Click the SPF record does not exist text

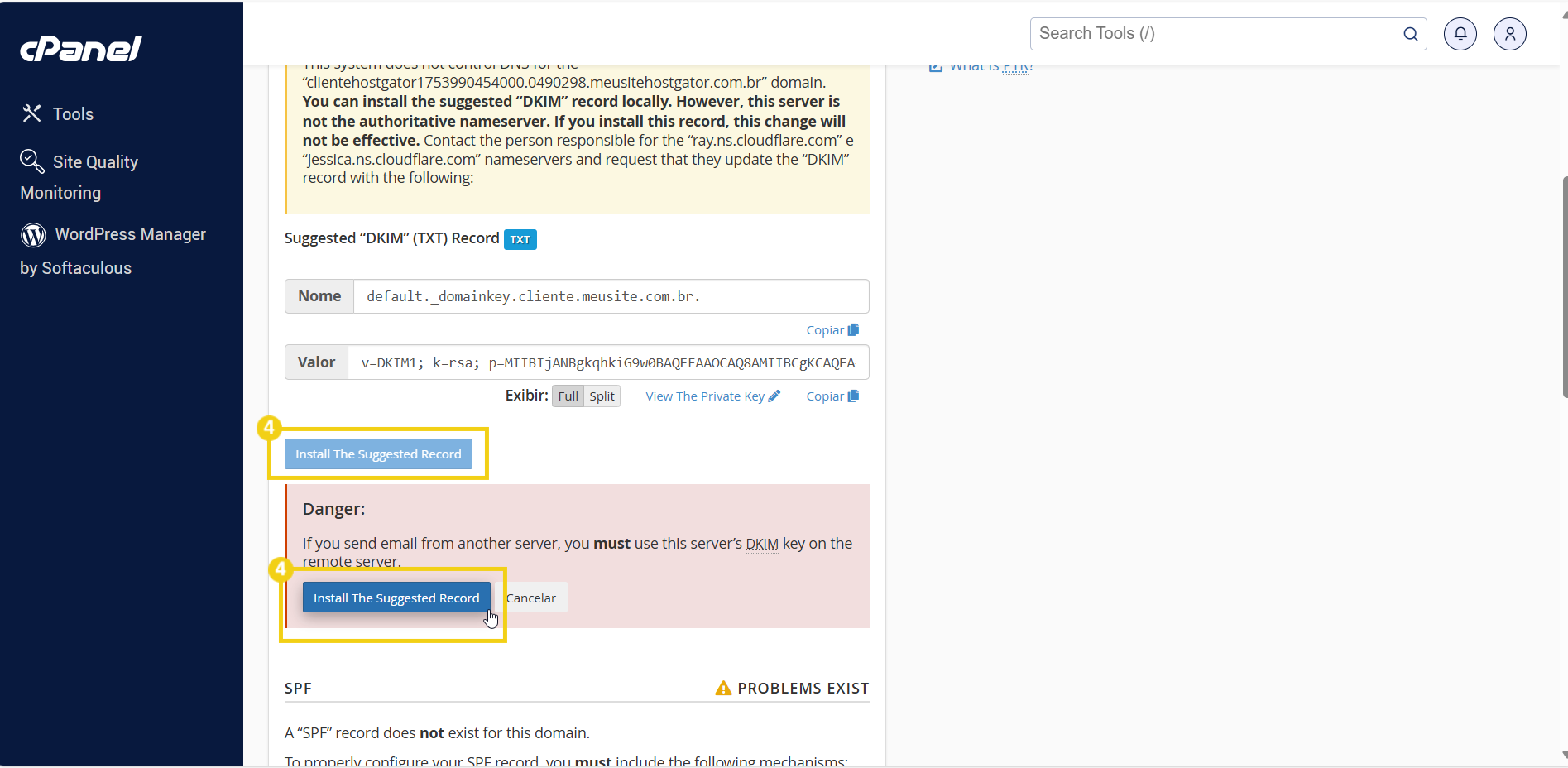pyautogui.click(x=437, y=733)
